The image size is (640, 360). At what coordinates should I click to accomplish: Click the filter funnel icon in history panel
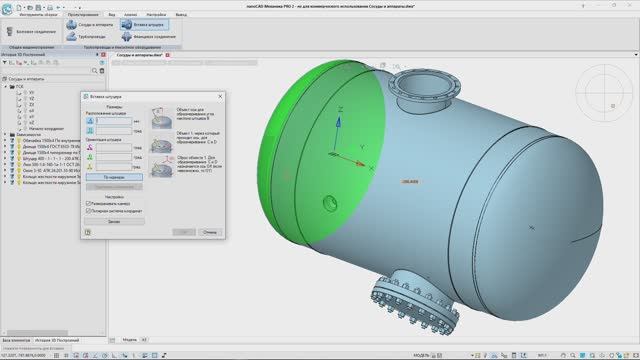tap(4, 62)
